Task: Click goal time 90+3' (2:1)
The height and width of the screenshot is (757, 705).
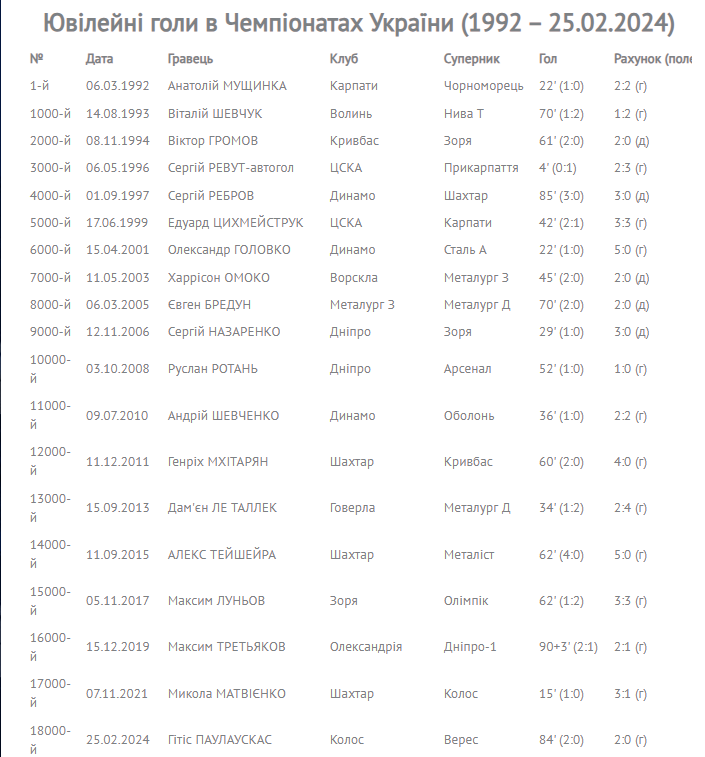Action: (568, 647)
